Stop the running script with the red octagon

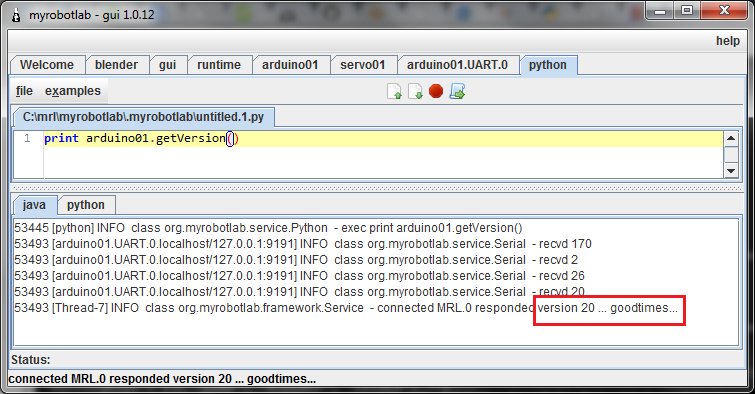click(x=436, y=91)
